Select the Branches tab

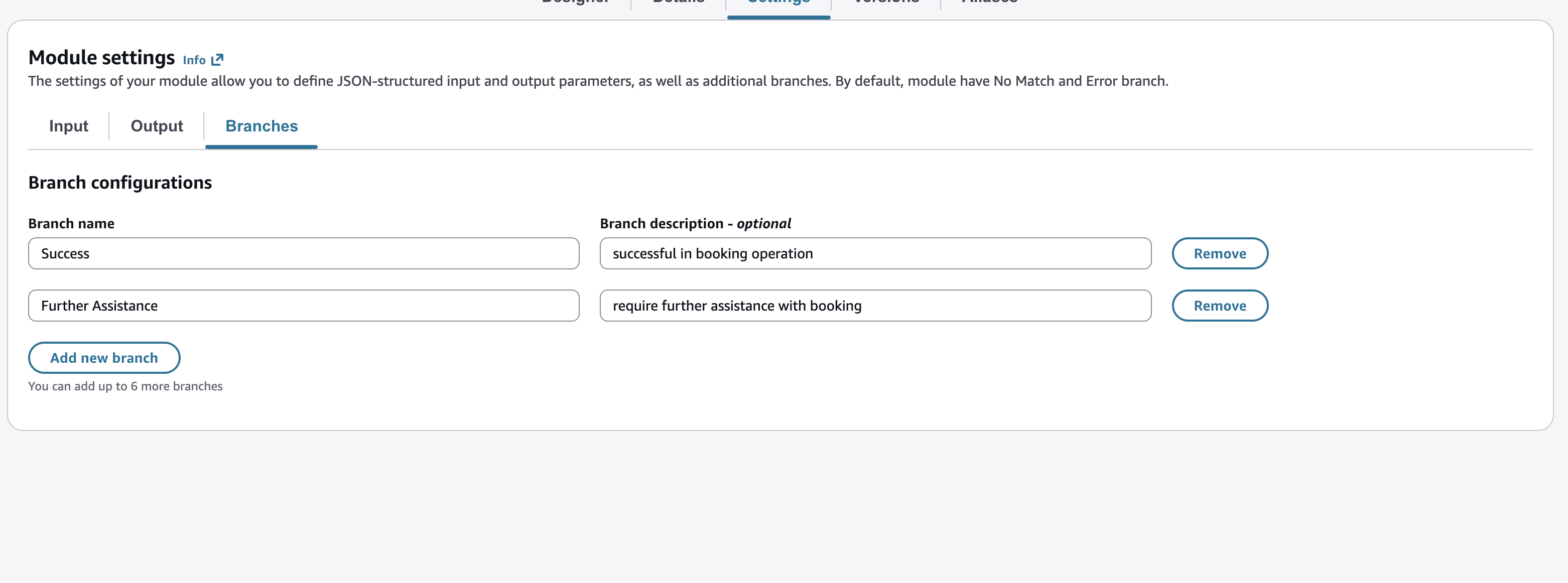pos(261,126)
